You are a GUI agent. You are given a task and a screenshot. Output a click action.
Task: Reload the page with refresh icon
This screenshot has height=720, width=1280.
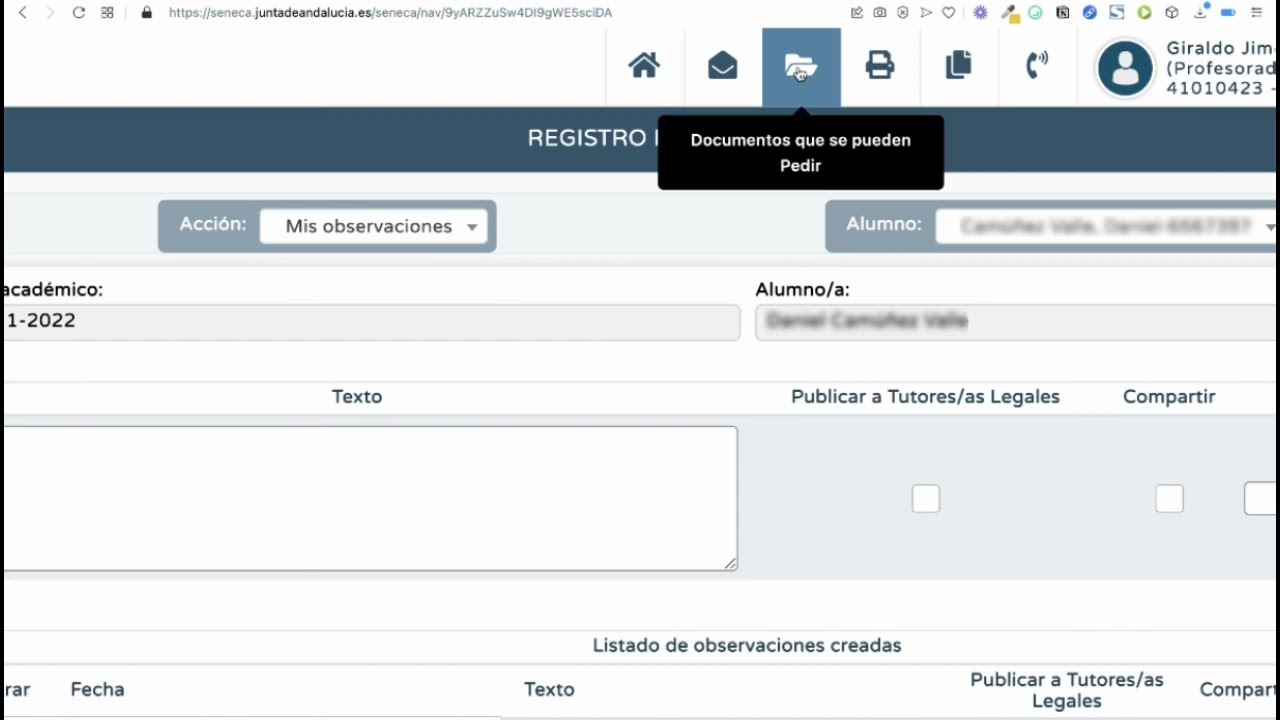[79, 13]
